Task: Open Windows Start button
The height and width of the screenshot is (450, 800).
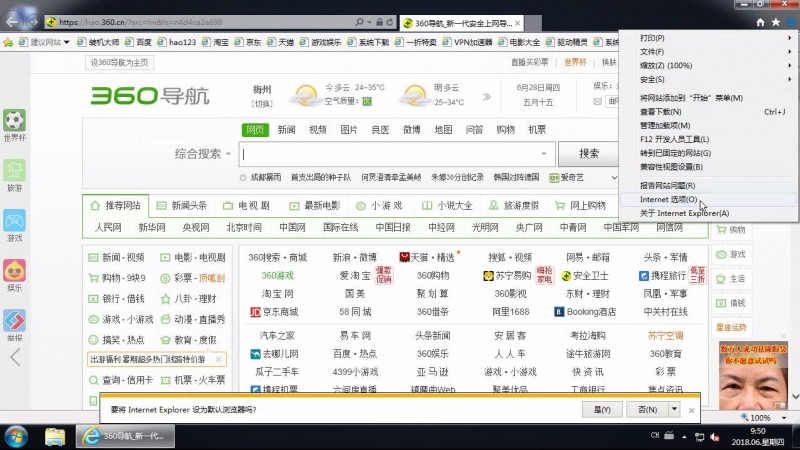Action: click(x=15, y=437)
